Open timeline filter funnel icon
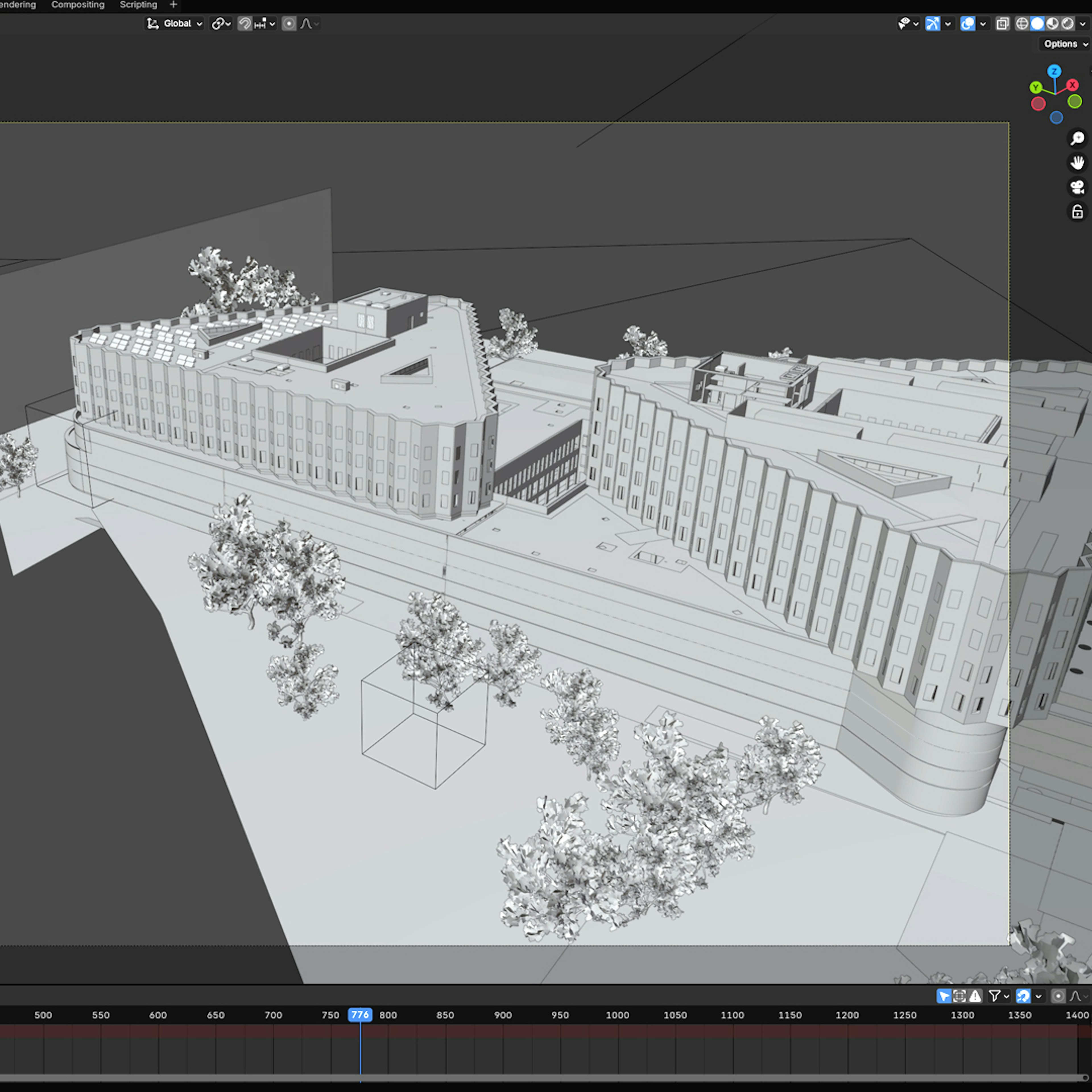Viewport: 1092px width, 1092px height. [x=994, y=996]
